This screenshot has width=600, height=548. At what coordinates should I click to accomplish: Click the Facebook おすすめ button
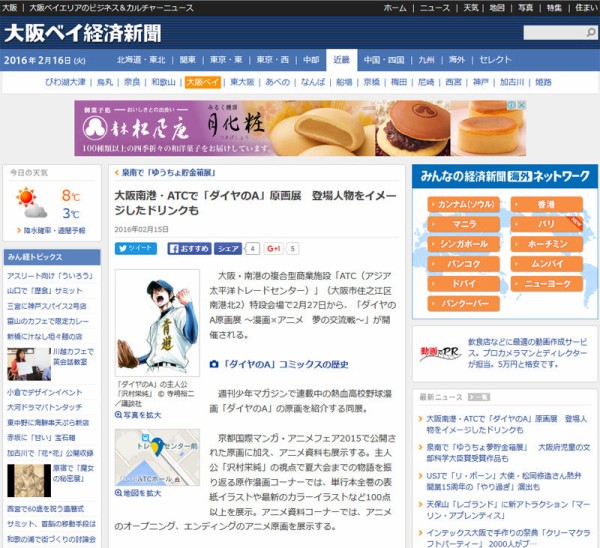click(x=189, y=248)
